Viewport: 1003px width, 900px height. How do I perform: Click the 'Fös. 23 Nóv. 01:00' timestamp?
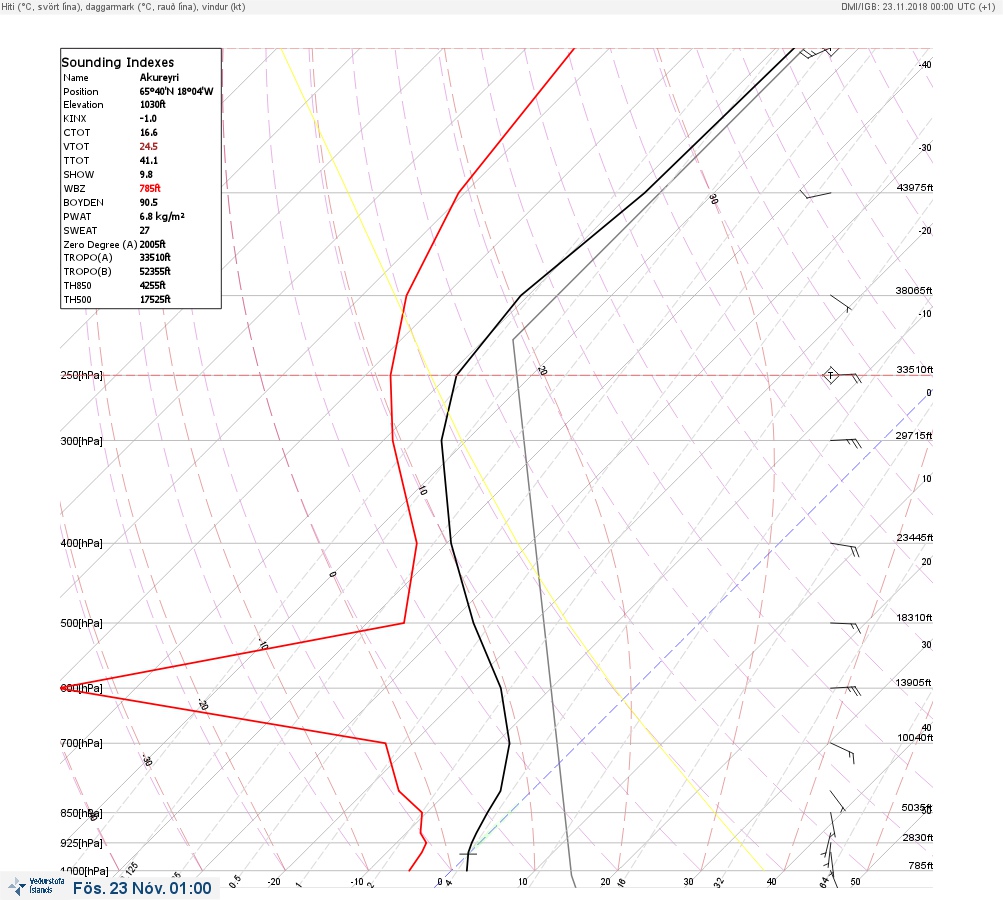[142, 888]
